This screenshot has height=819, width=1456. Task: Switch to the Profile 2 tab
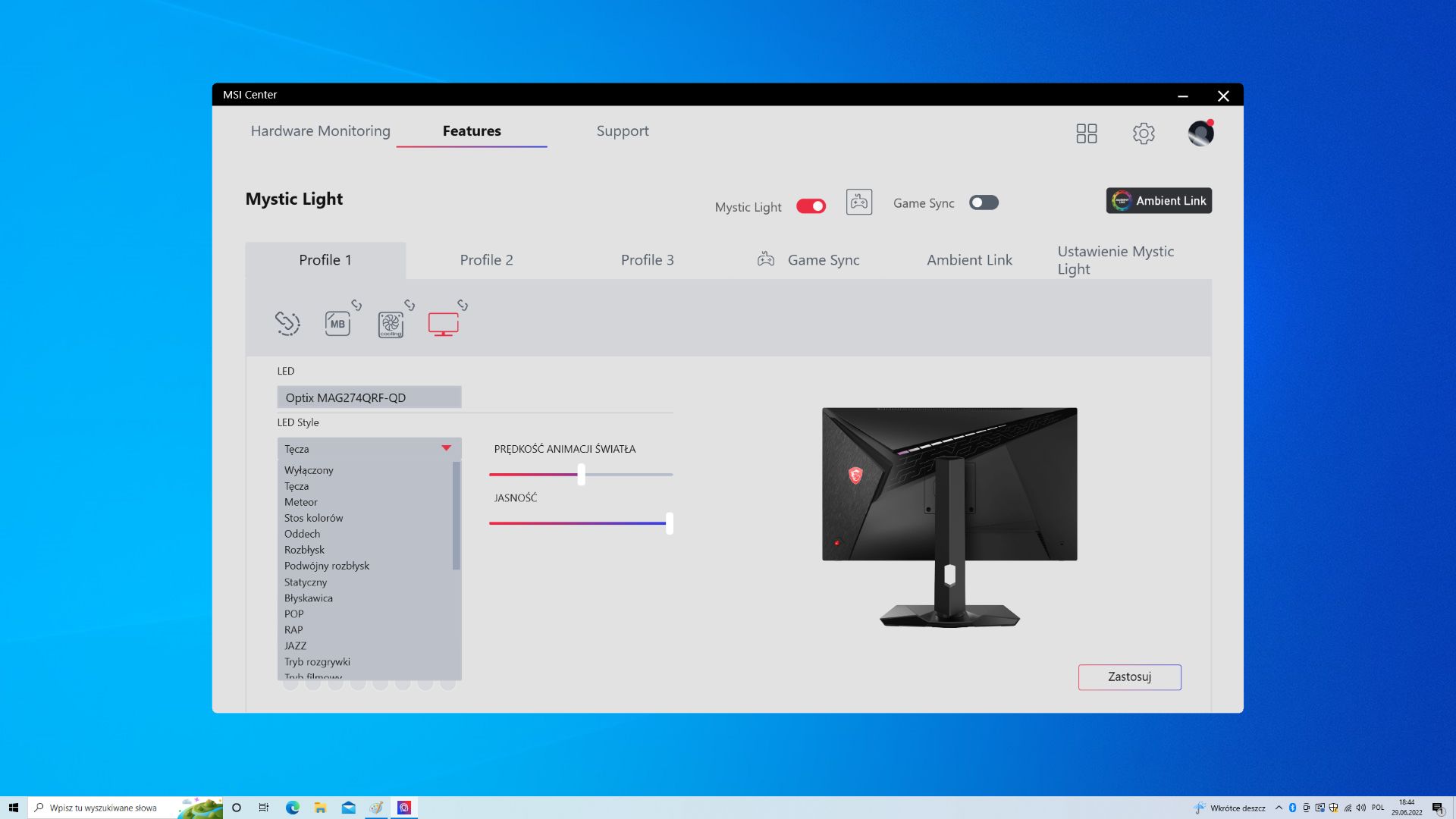tap(486, 260)
